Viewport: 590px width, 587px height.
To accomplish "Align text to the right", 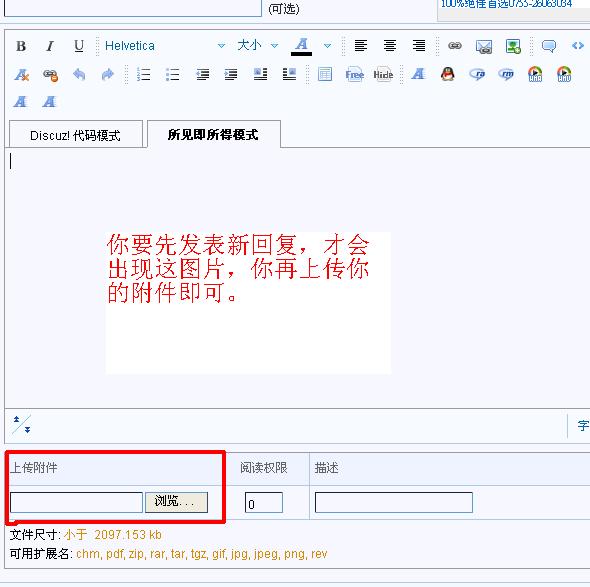I will (419, 46).
